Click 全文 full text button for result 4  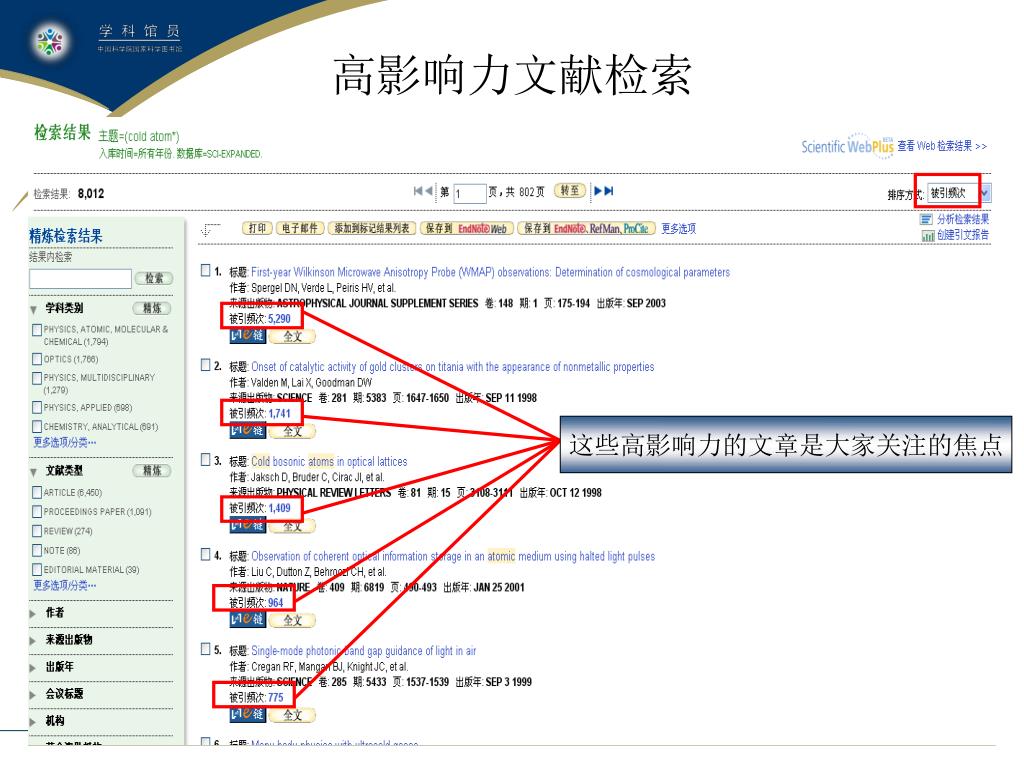pos(292,620)
